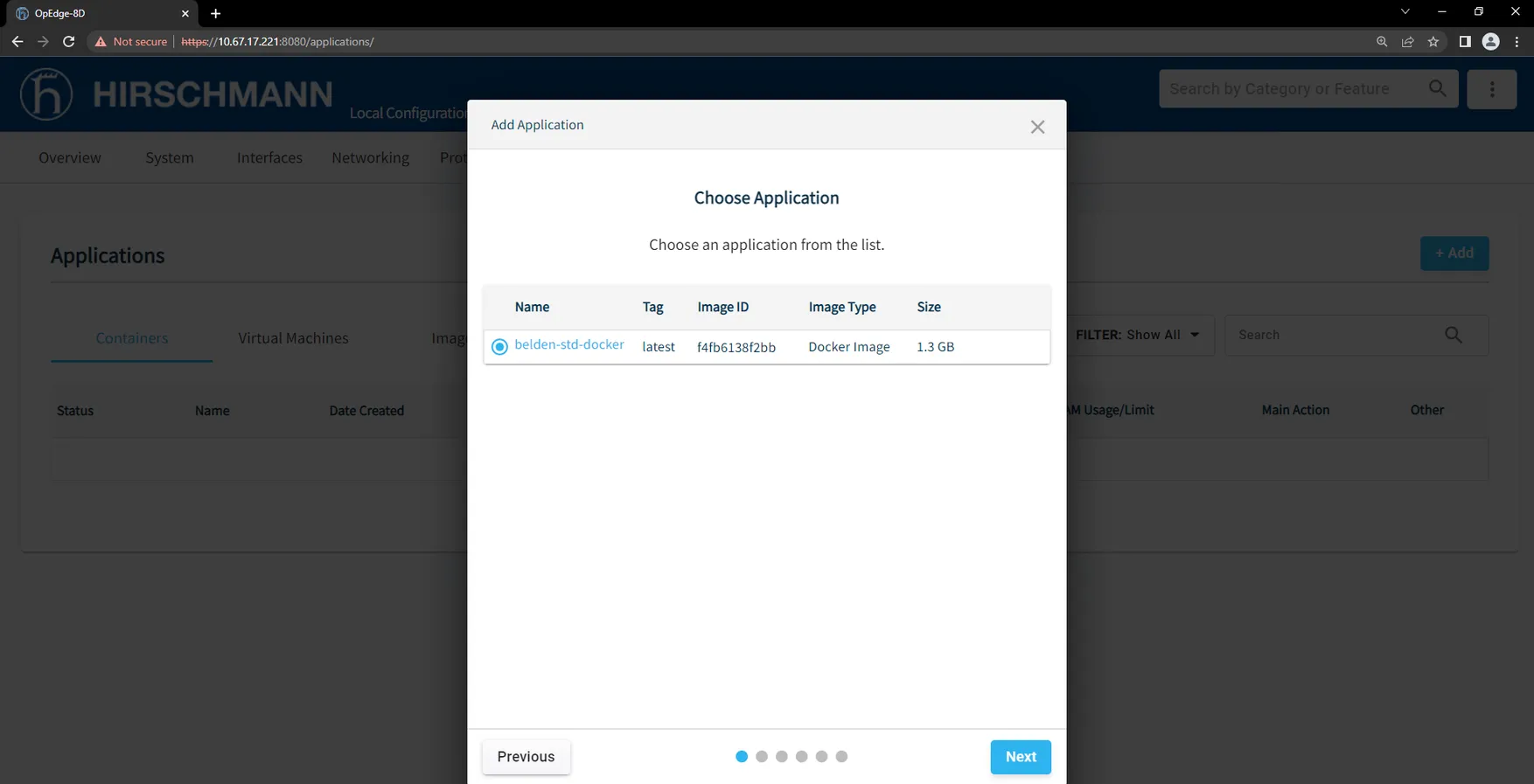Open a new browser tab with plus icon
This screenshot has width=1534, height=784.
tap(216, 13)
